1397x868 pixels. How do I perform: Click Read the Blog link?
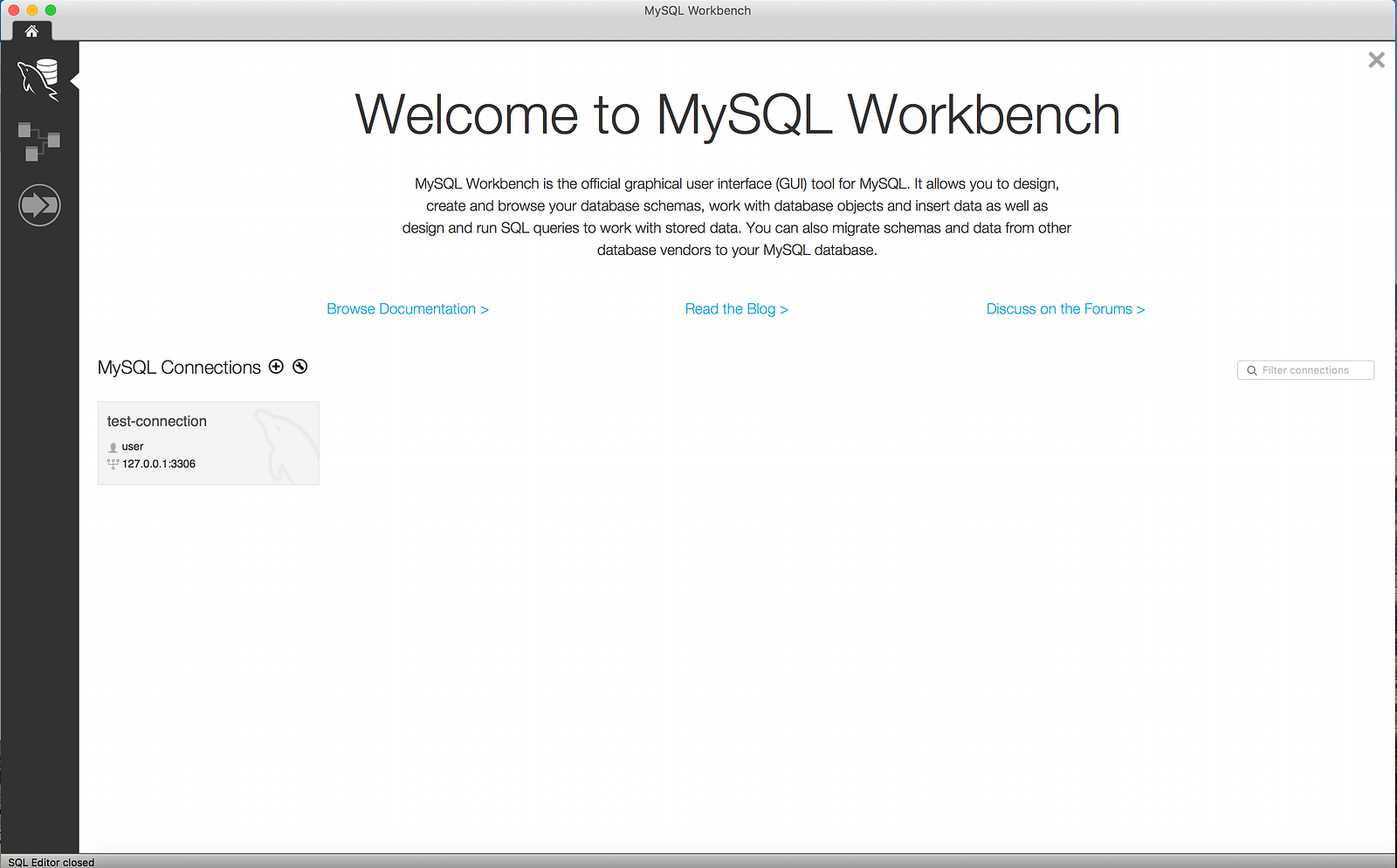tap(736, 309)
